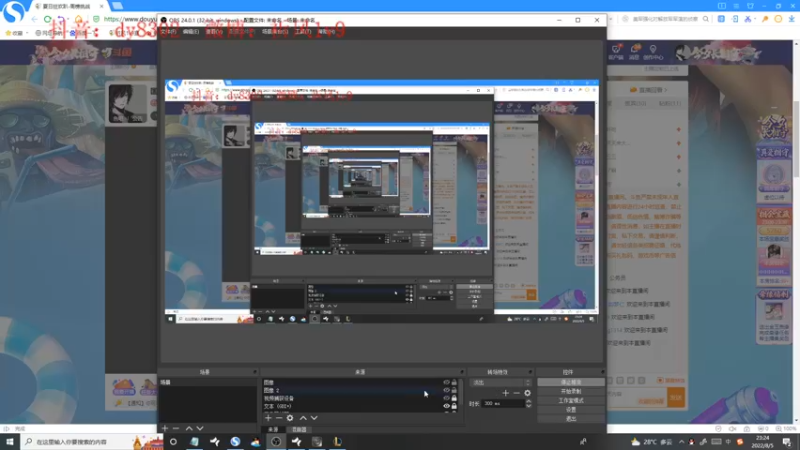Click the 300 ms duration field
The width and height of the screenshot is (800, 450).
[x=504, y=404]
